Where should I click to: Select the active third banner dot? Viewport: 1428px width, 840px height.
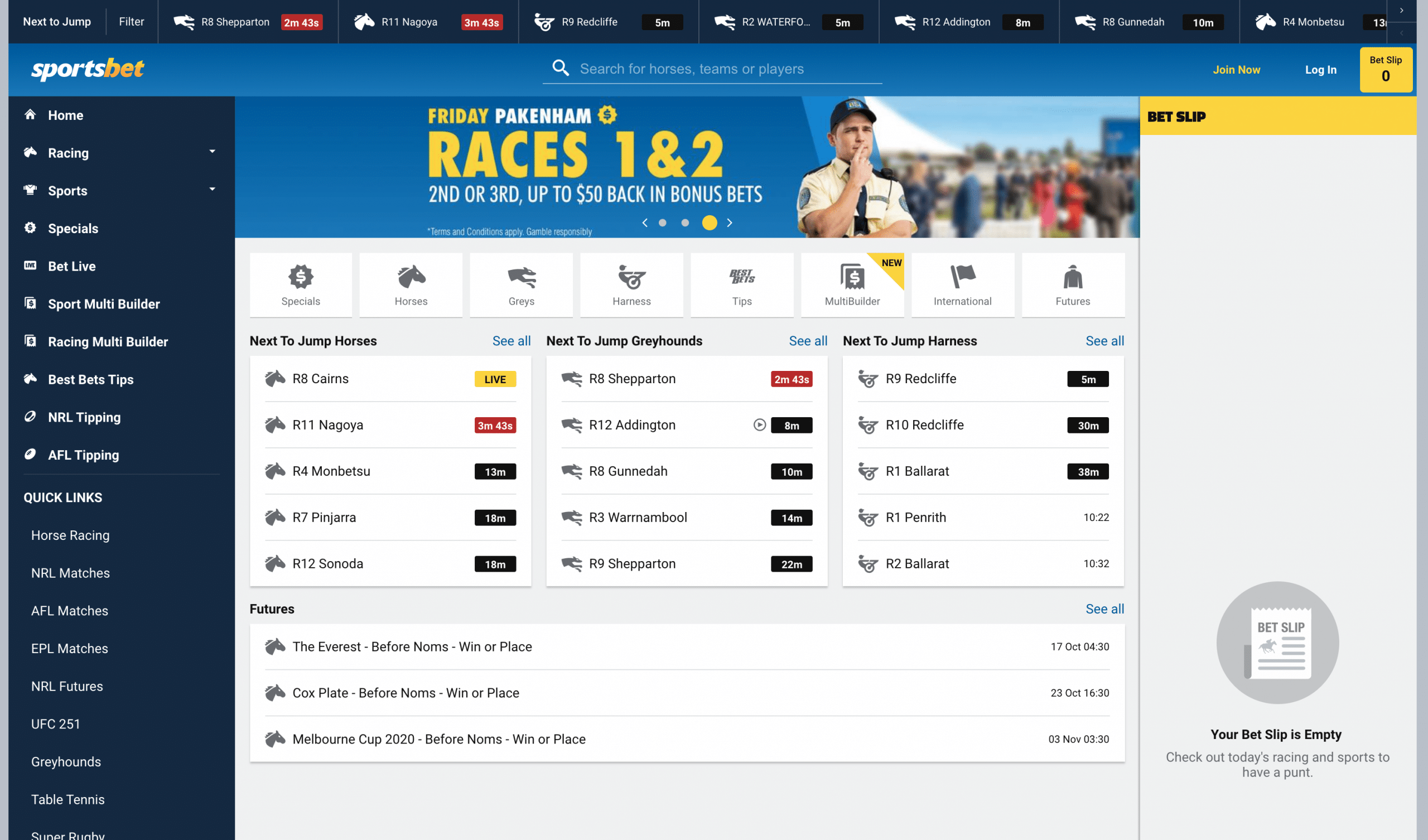(x=709, y=223)
